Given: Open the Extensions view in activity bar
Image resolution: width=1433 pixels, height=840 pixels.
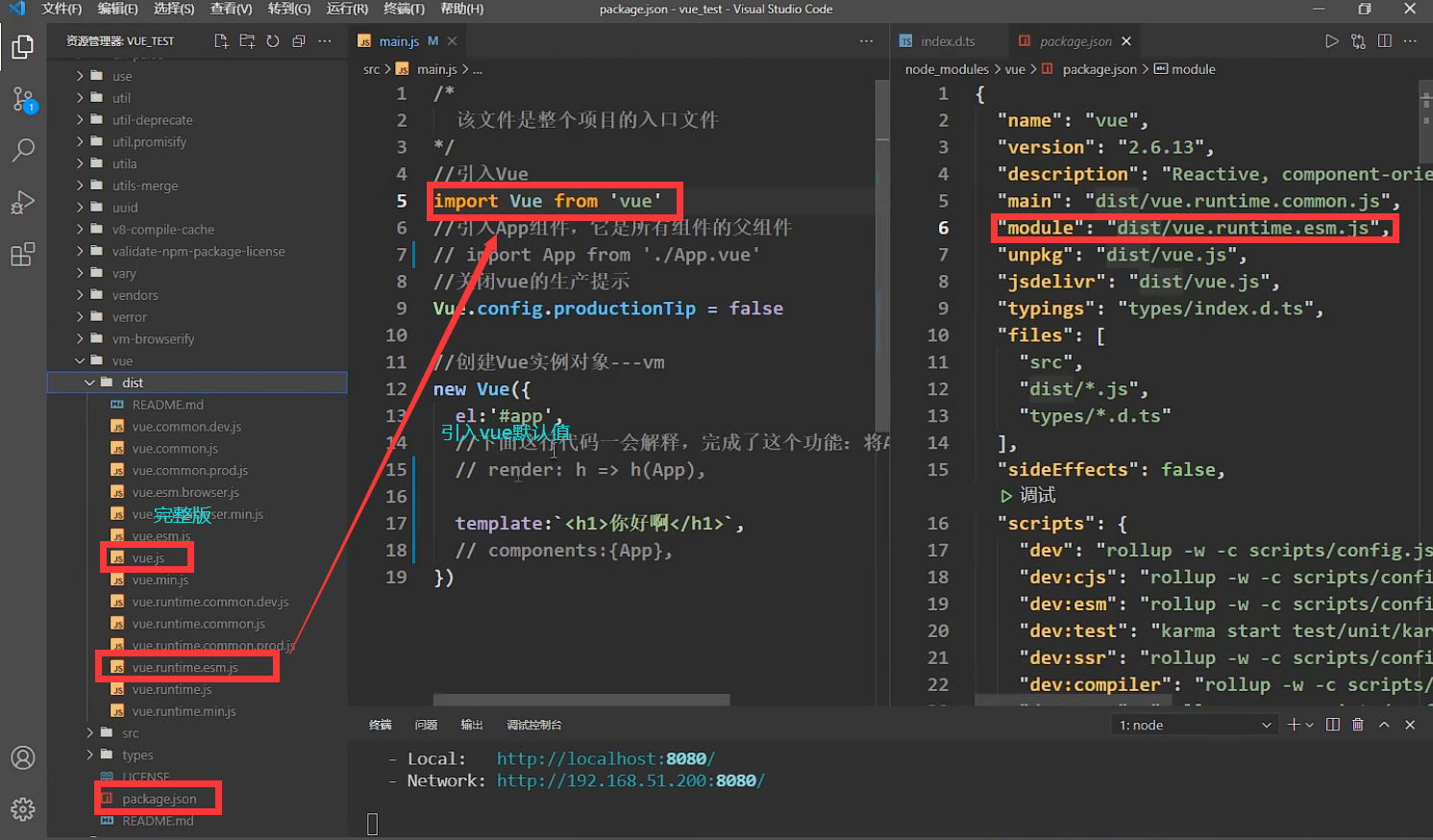Looking at the screenshot, I should [x=23, y=254].
